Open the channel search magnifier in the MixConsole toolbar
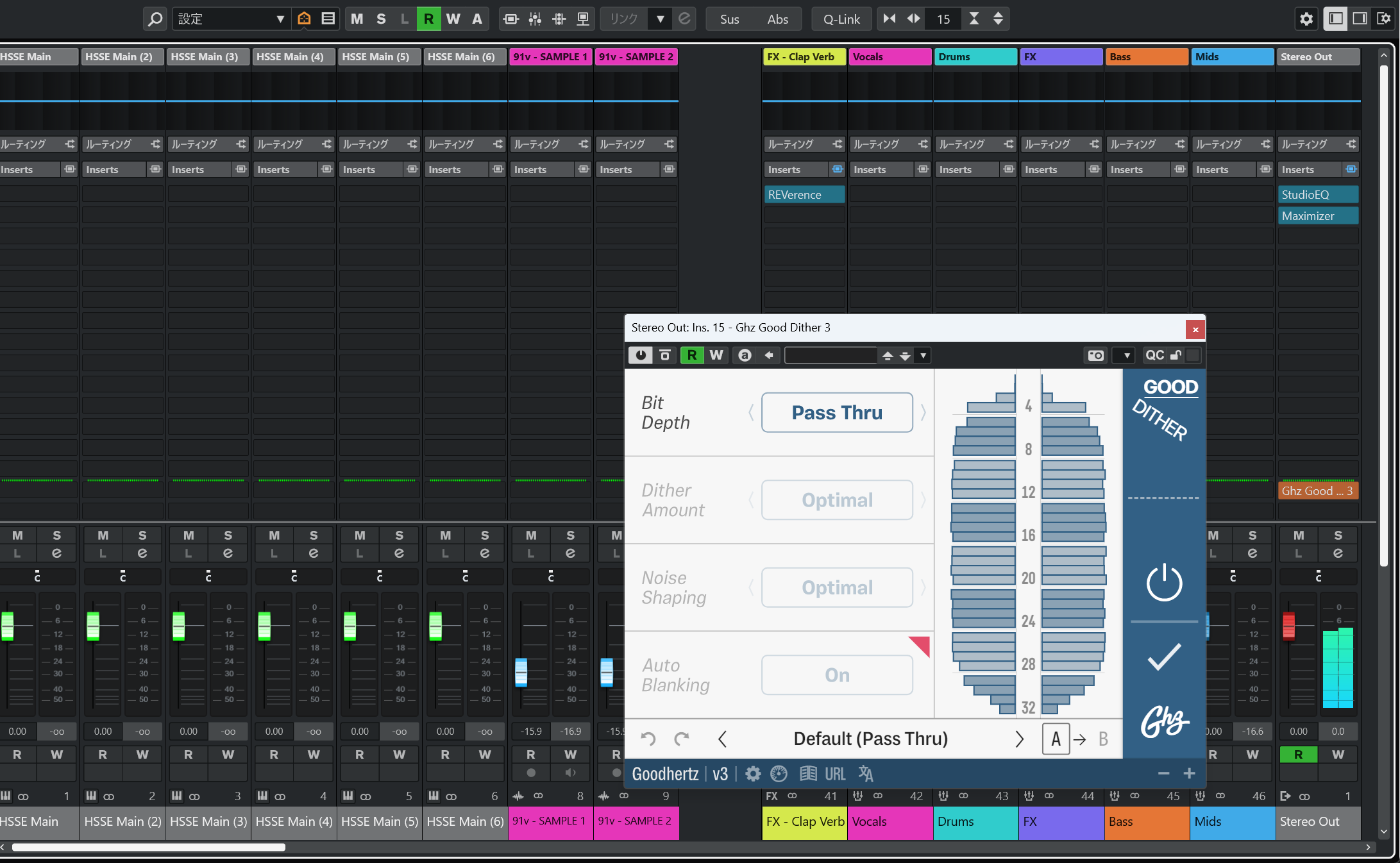This screenshot has width=1400, height=863. (x=155, y=19)
